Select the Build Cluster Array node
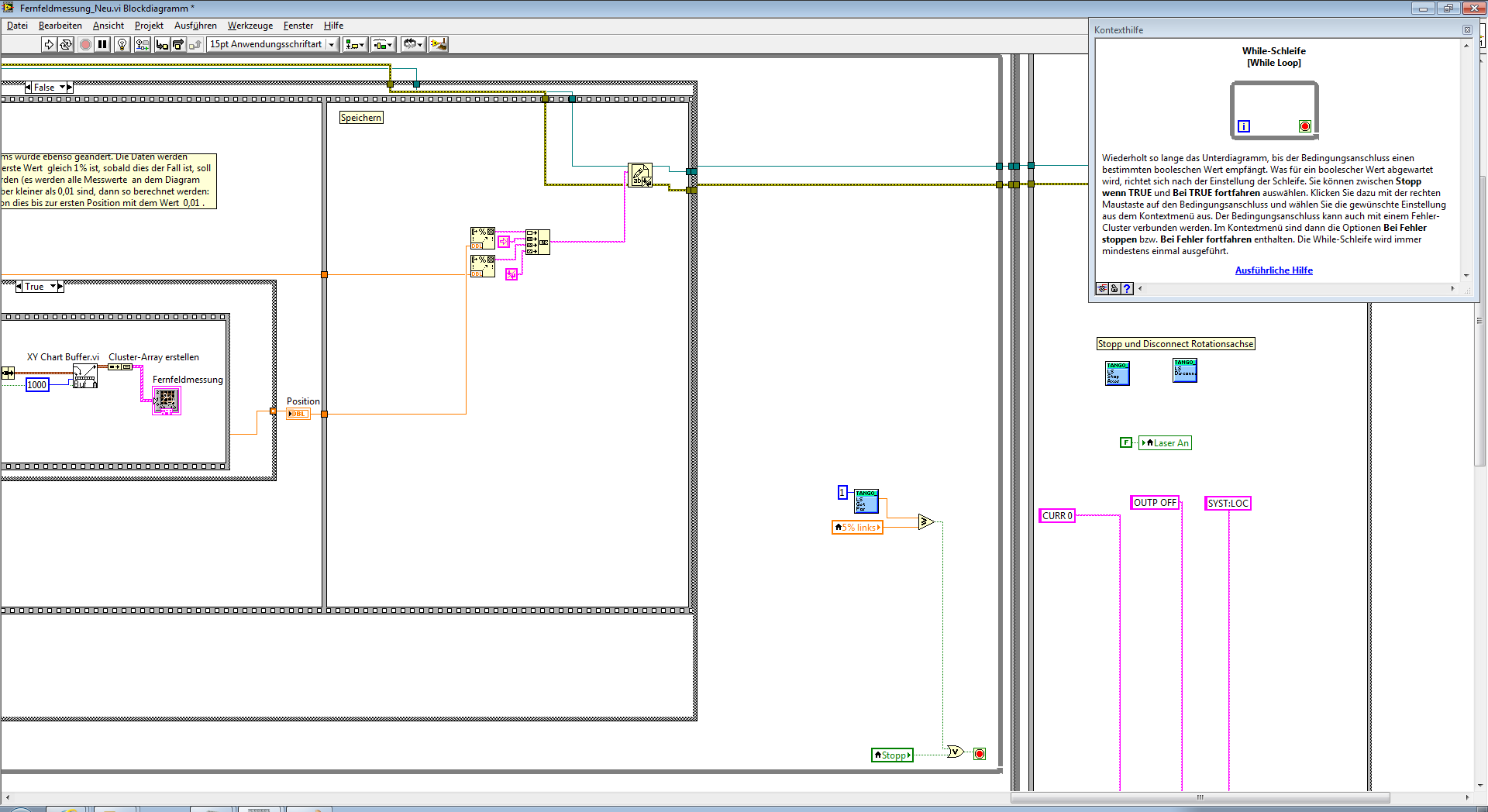Viewport: 1488px width, 812px height. click(x=120, y=366)
